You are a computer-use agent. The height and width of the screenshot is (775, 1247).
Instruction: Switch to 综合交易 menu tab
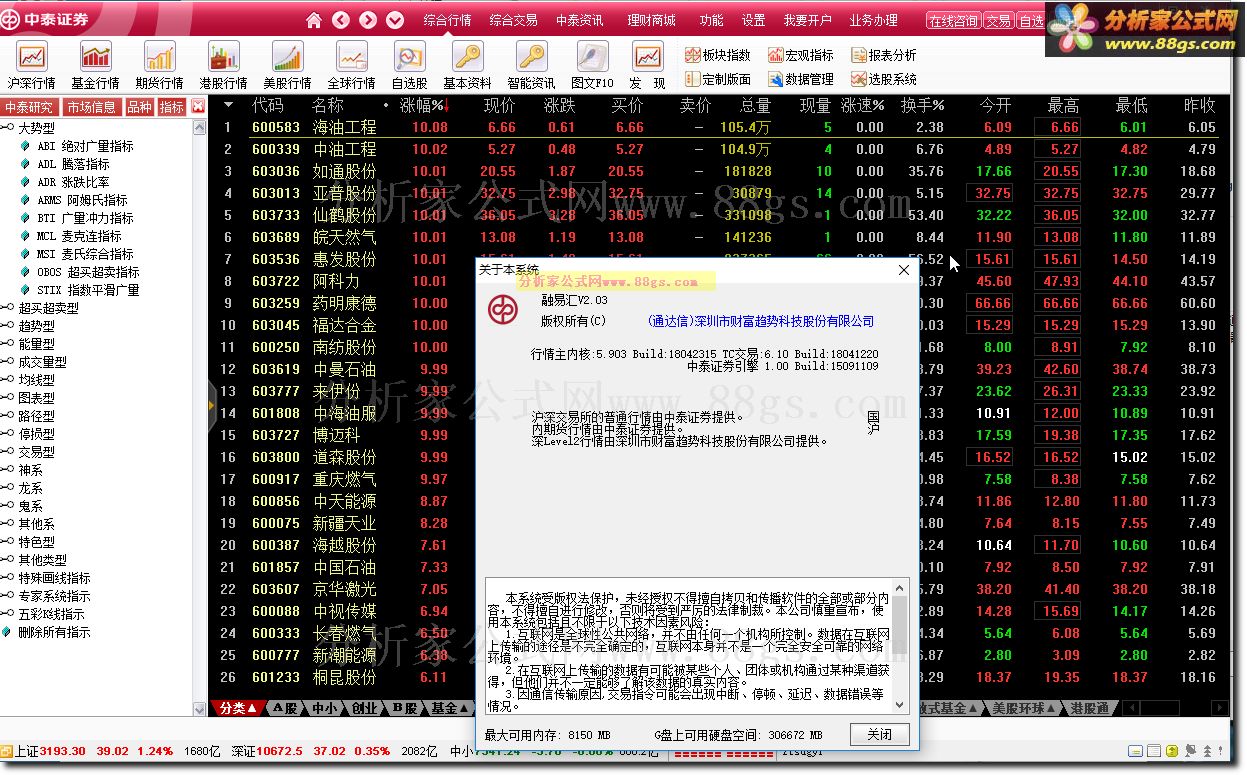513,20
